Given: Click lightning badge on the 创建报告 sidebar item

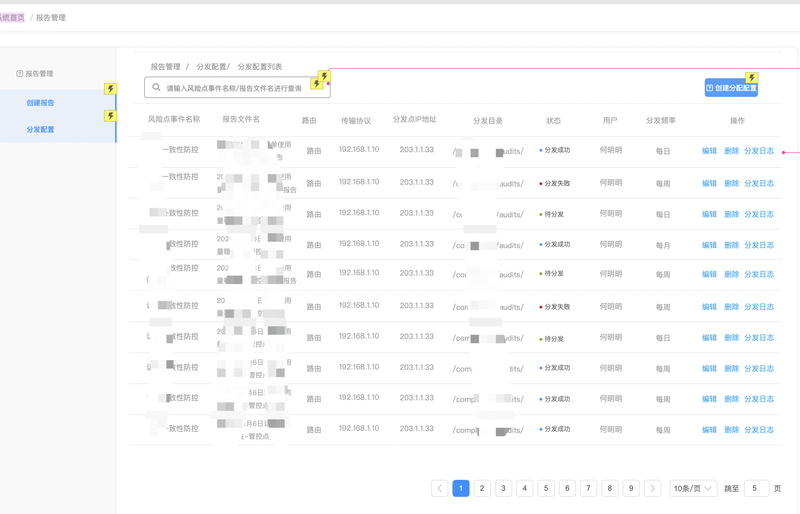Looking at the screenshot, I should click(111, 89).
